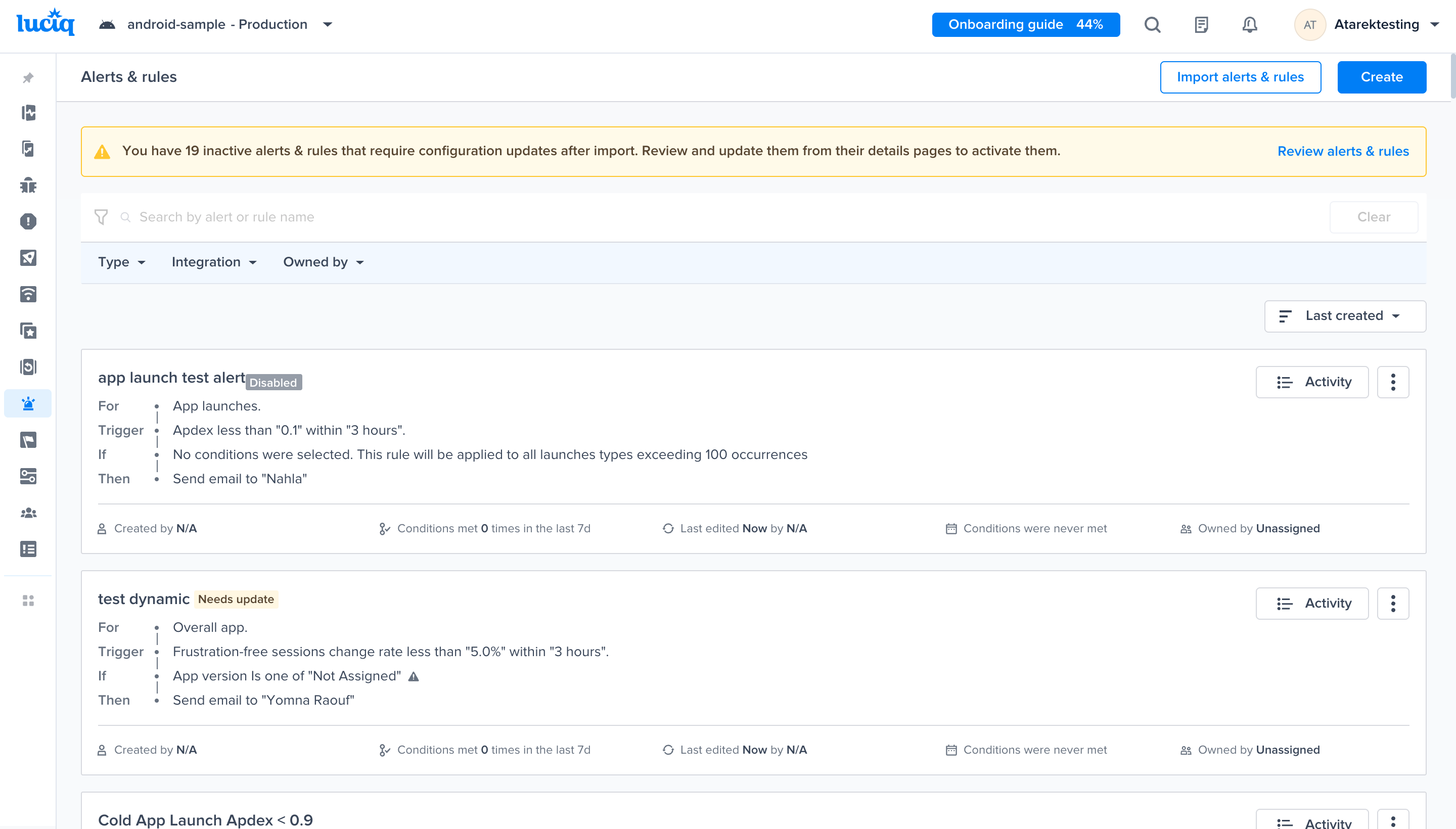The image size is (1456, 829).
Task: Click the filter funnel icon
Action: click(101, 217)
